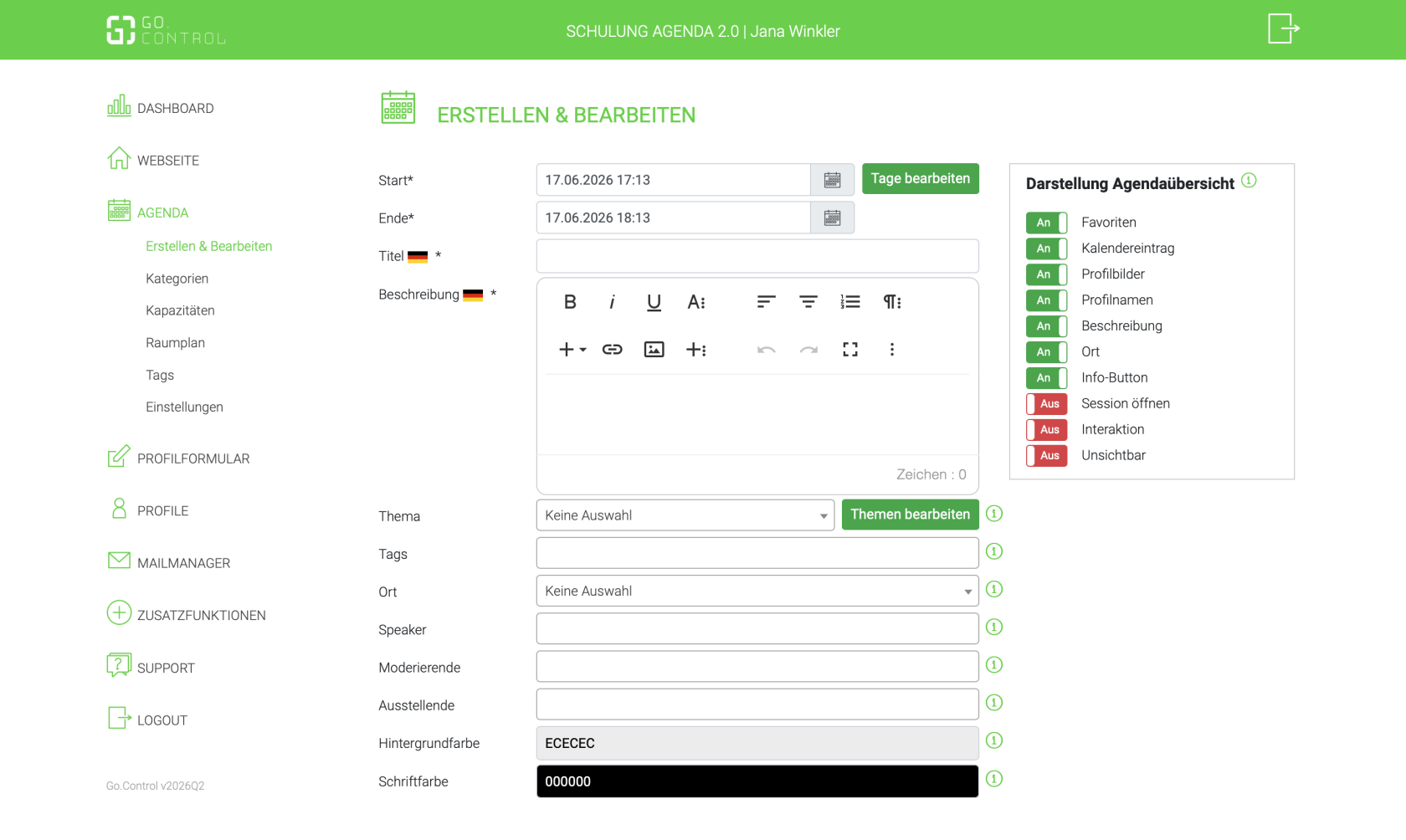The height and width of the screenshot is (840, 1406).
Task: Insert a link in the description
Action: tap(612, 350)
